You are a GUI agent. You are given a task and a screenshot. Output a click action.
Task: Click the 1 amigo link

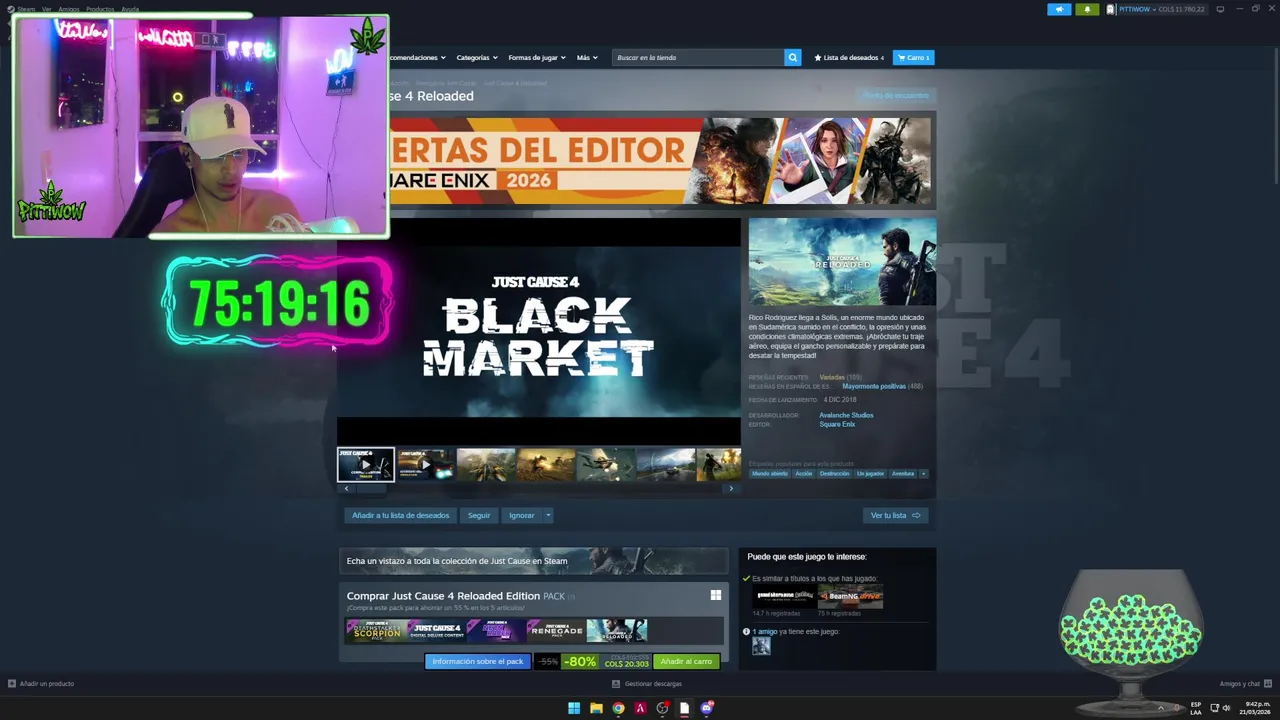pyautogui.click(x=765, y=632)
